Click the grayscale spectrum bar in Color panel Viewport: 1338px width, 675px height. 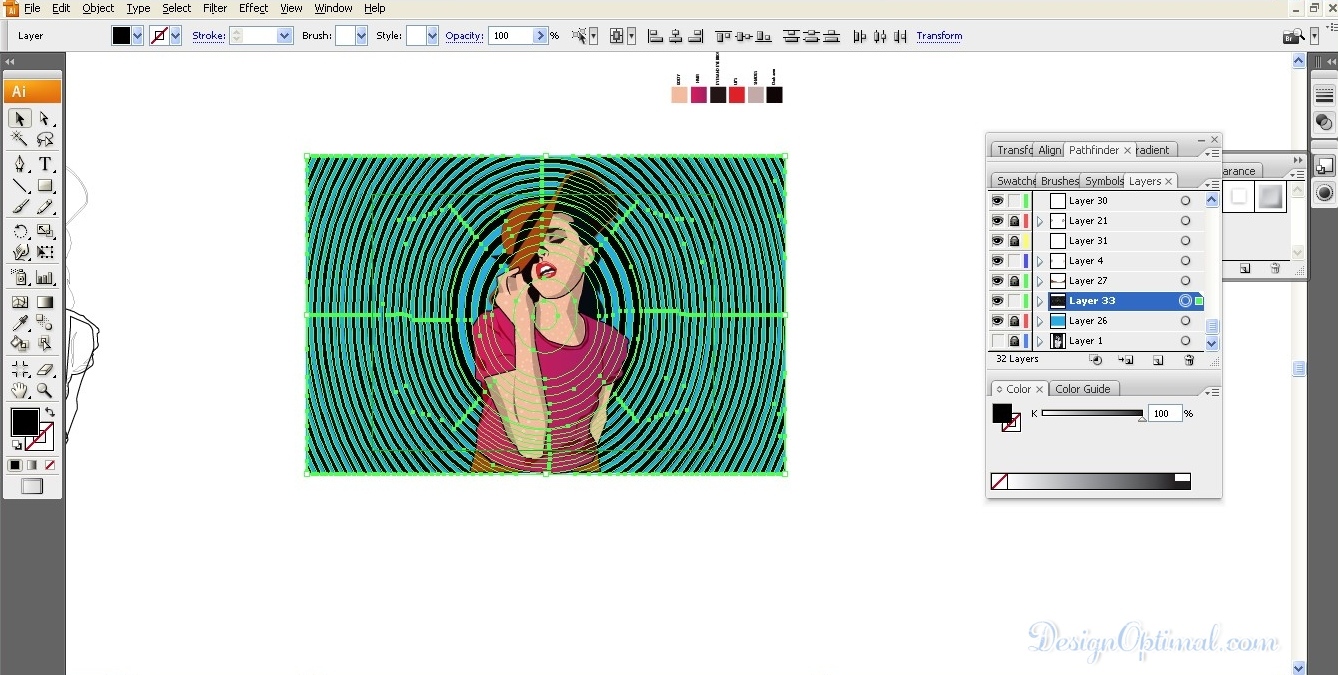point(1091,481)
